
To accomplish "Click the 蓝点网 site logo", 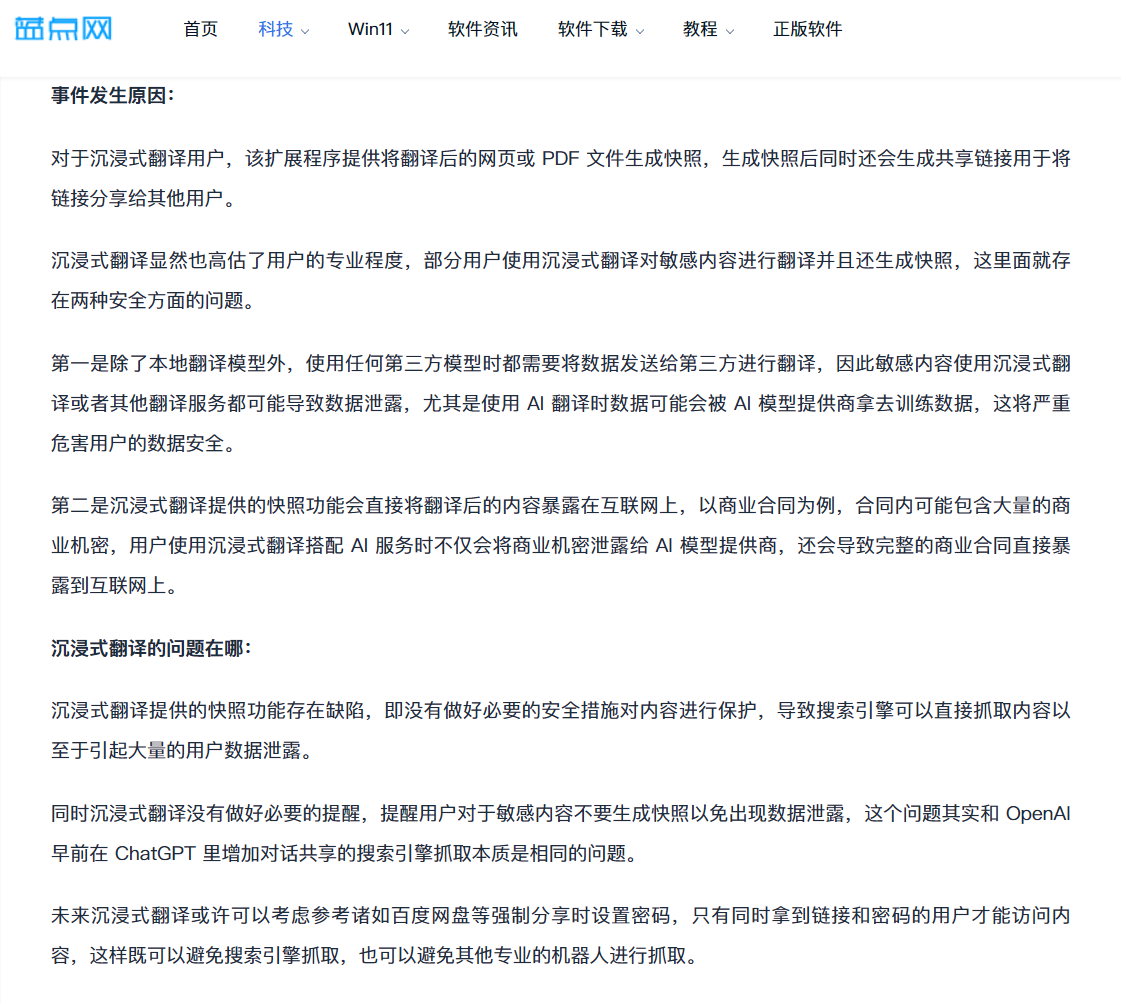I will coord(63,28).
